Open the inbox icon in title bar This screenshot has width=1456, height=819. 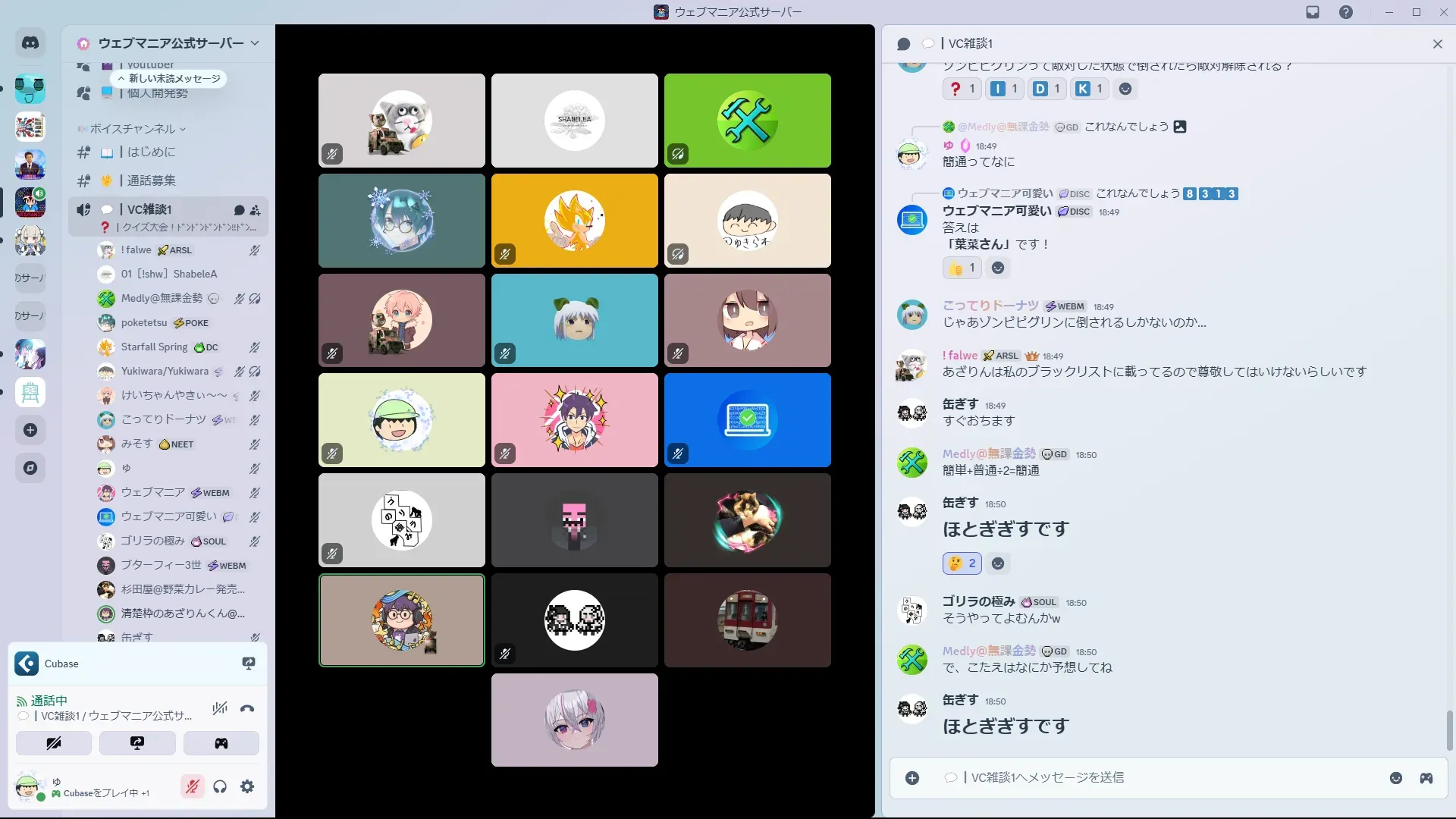pos(1313,12)
